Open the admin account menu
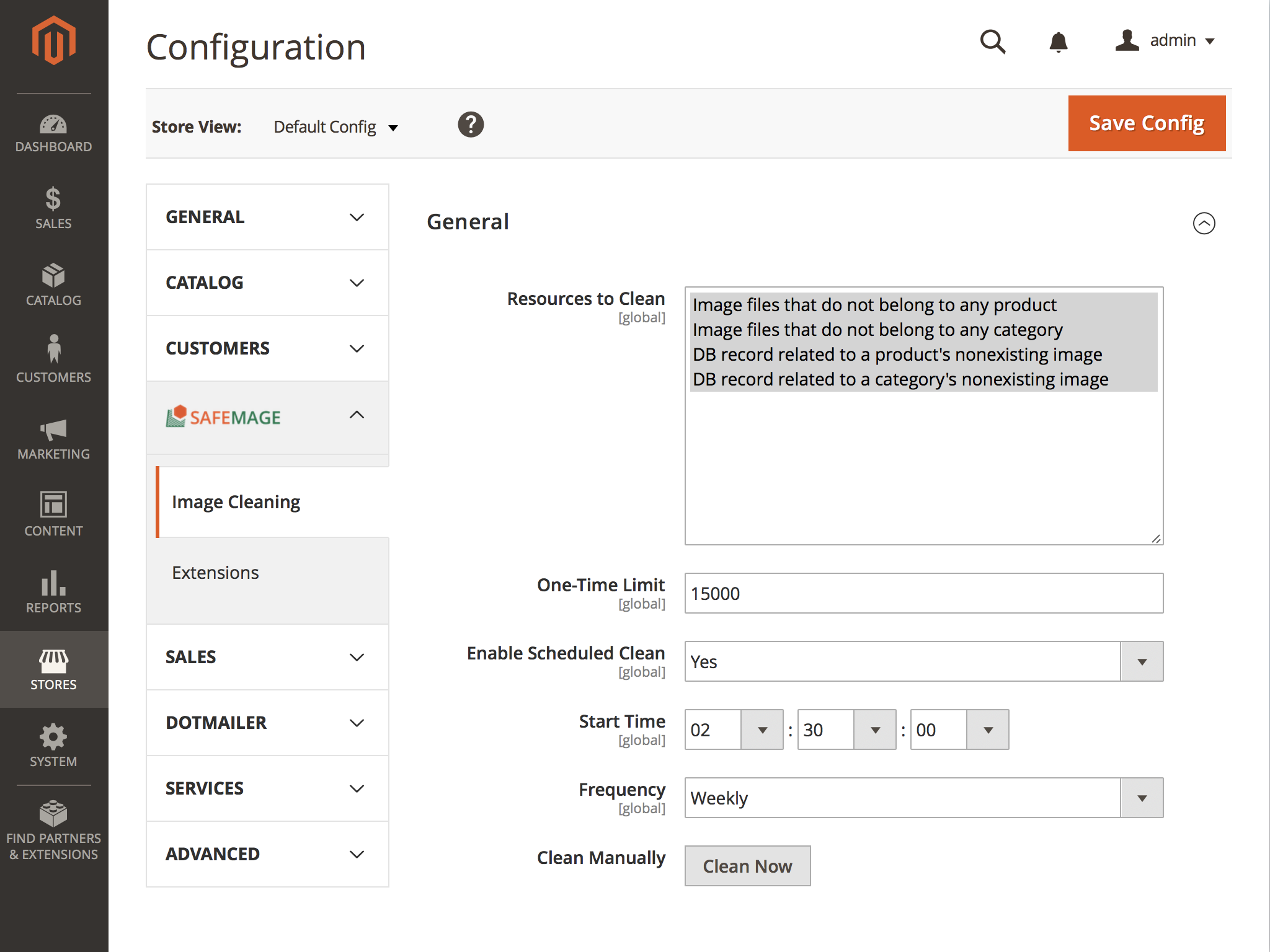The height and width of the screenshot is (952, 1270). [x=1166, y=40]
